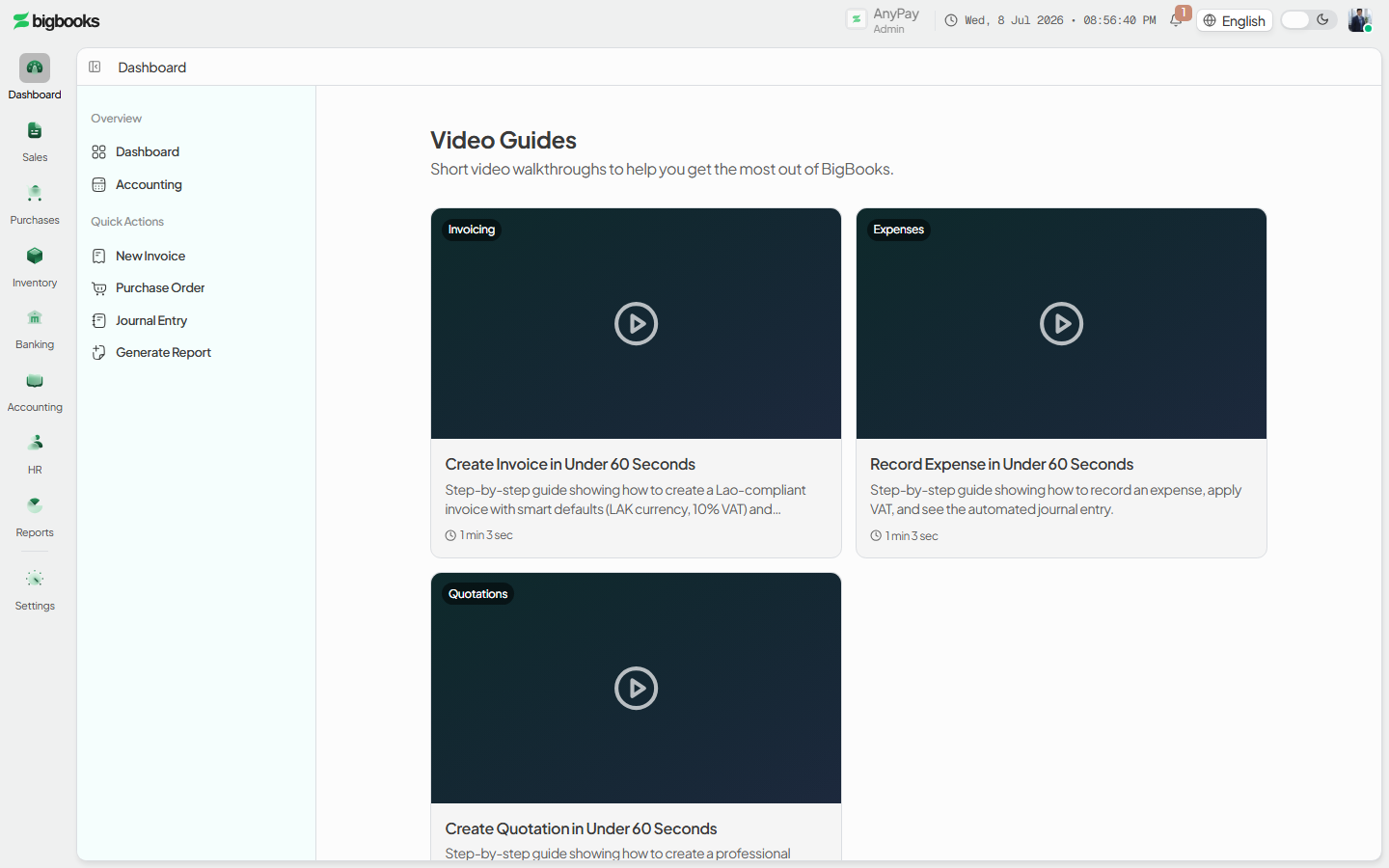Image resolution: width=1389 pixels, height=868 pixels.
Task: Play the Quotations video guide
Action: (636, 689)
